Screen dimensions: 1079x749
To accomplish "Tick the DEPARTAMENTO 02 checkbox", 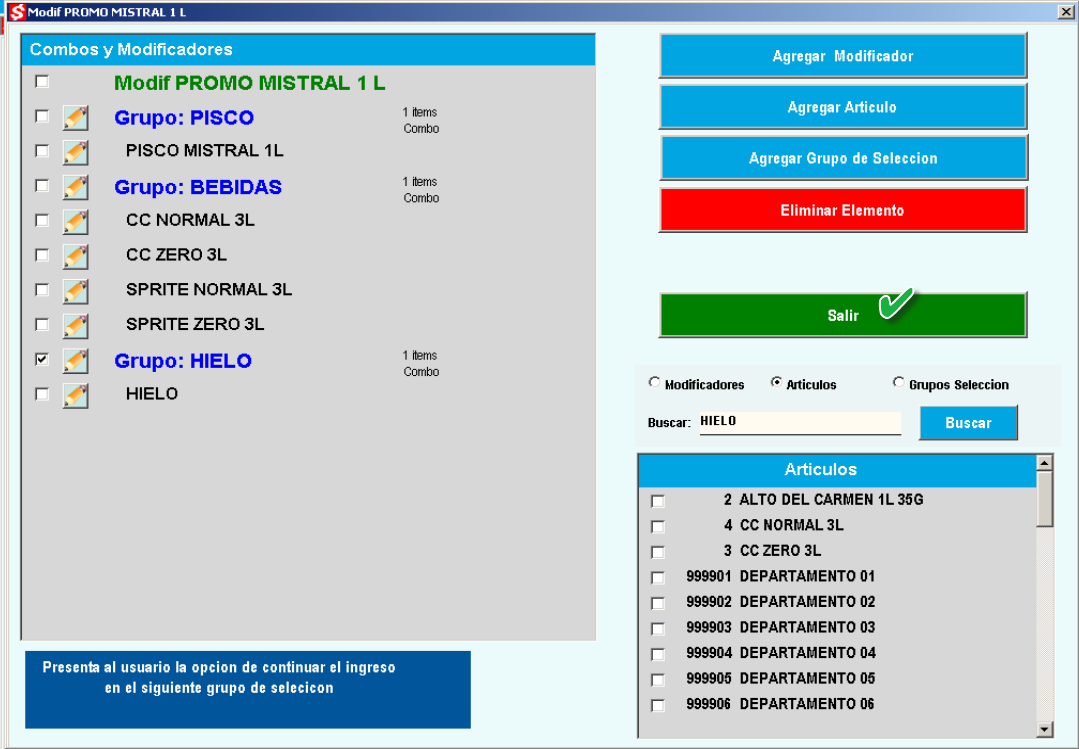I will click(x=658, y=603).
